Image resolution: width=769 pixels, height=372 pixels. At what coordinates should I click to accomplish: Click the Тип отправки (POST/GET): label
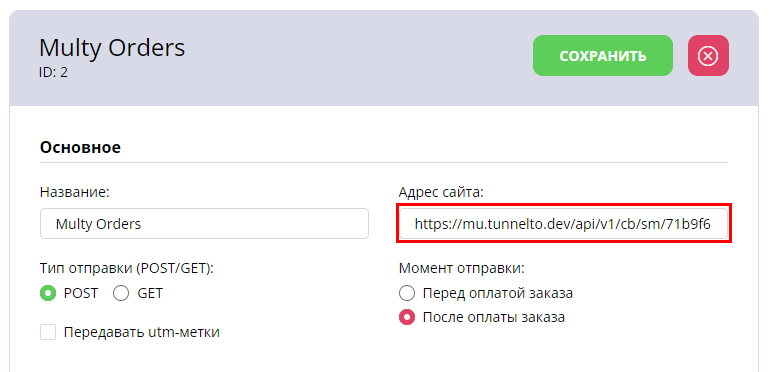pos(128,268)
